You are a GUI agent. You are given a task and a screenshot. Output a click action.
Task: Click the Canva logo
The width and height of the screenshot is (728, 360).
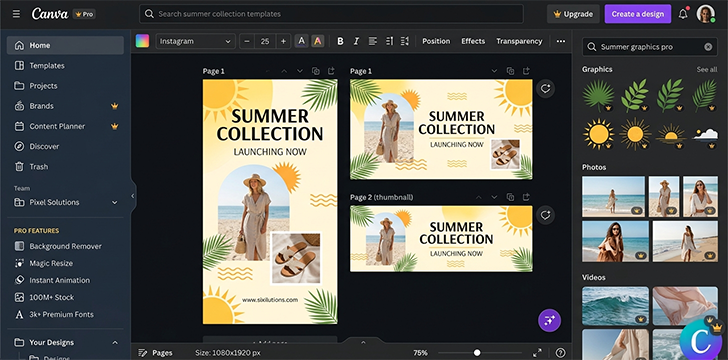click(49, 14)
